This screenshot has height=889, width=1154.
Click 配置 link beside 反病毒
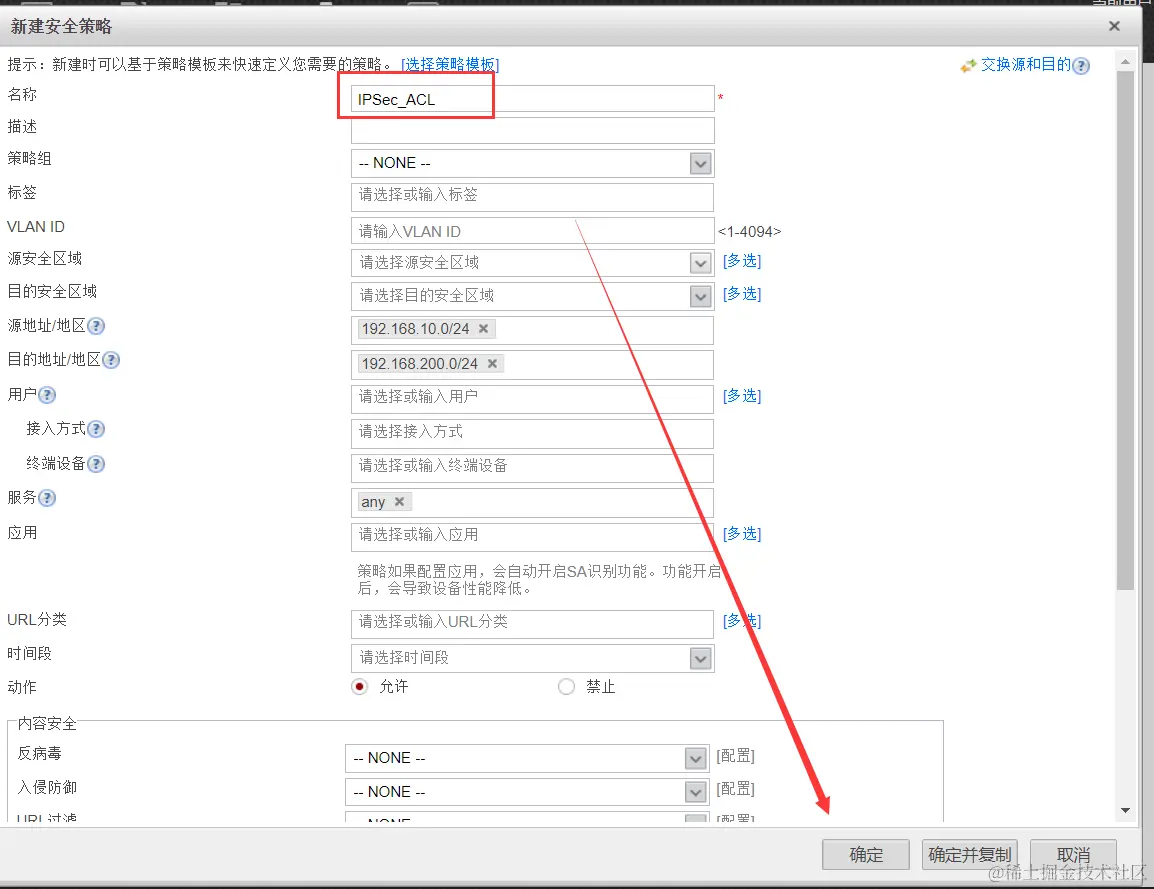(735, 756)
